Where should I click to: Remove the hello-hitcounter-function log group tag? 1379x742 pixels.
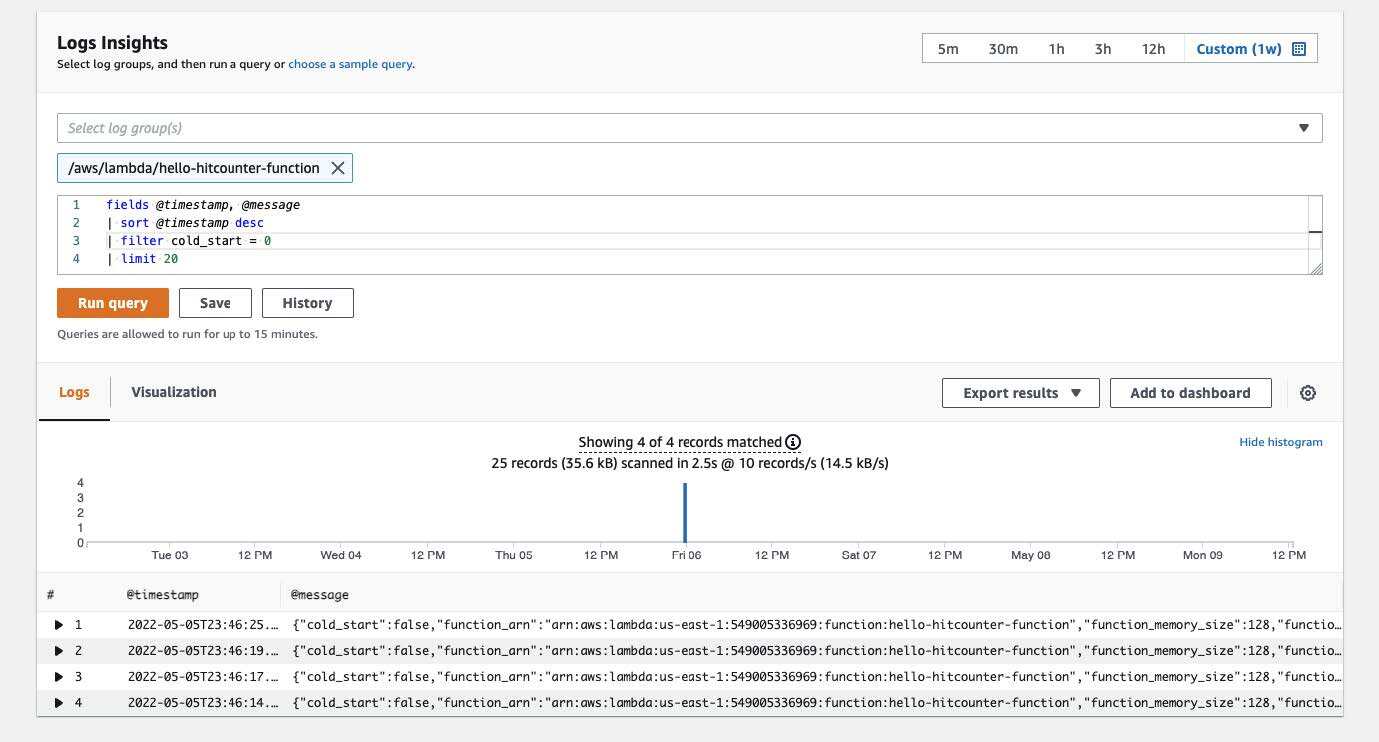[x=338, y=168]
